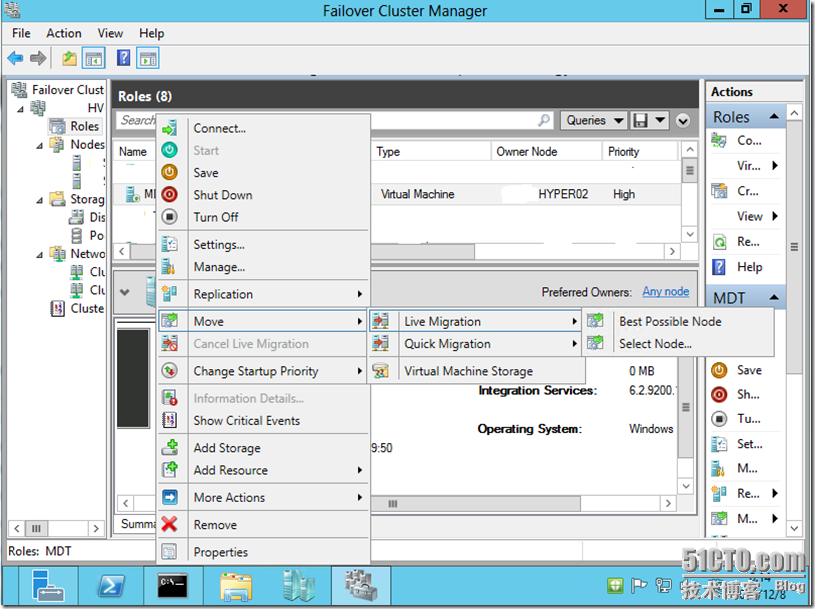
Task: Click orange Save icon in Actions pane
Action: (x=719, y=370)
